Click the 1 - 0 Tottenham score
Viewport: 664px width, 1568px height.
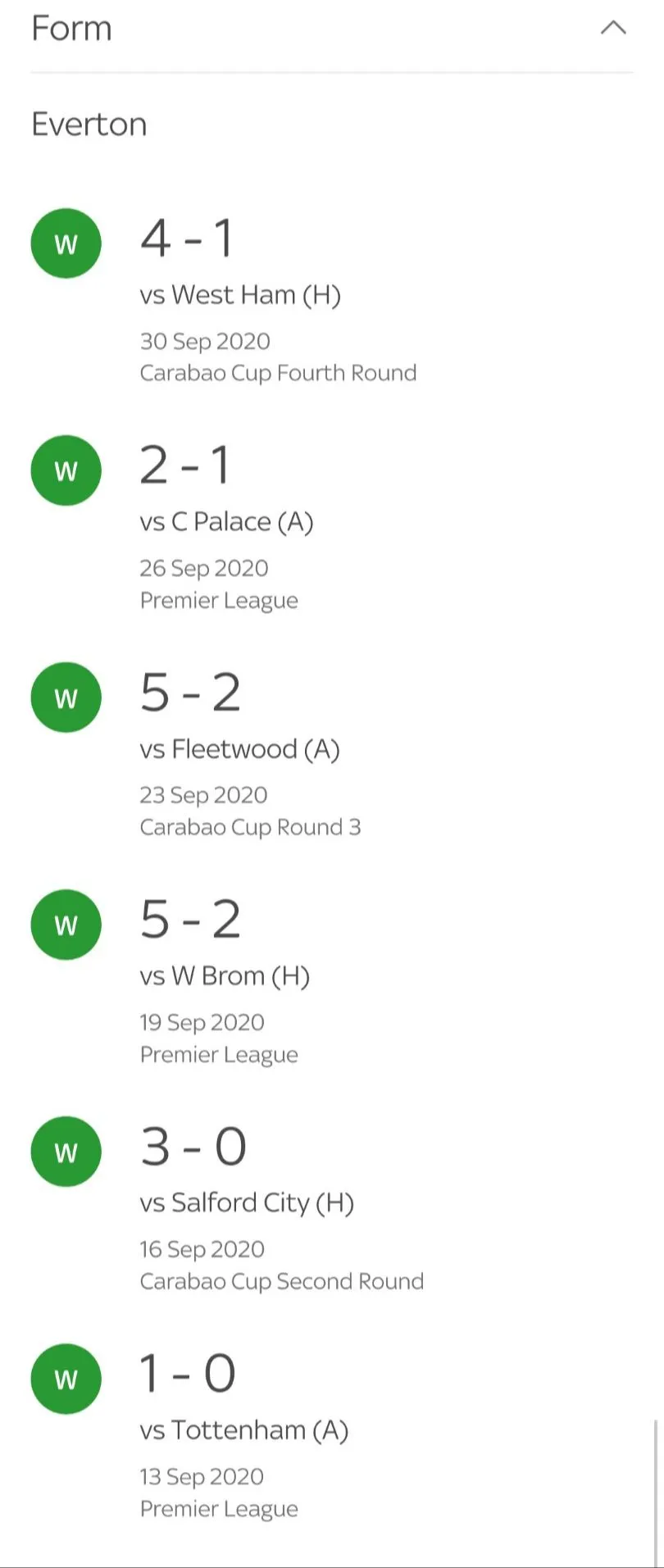pos(188,1374)
